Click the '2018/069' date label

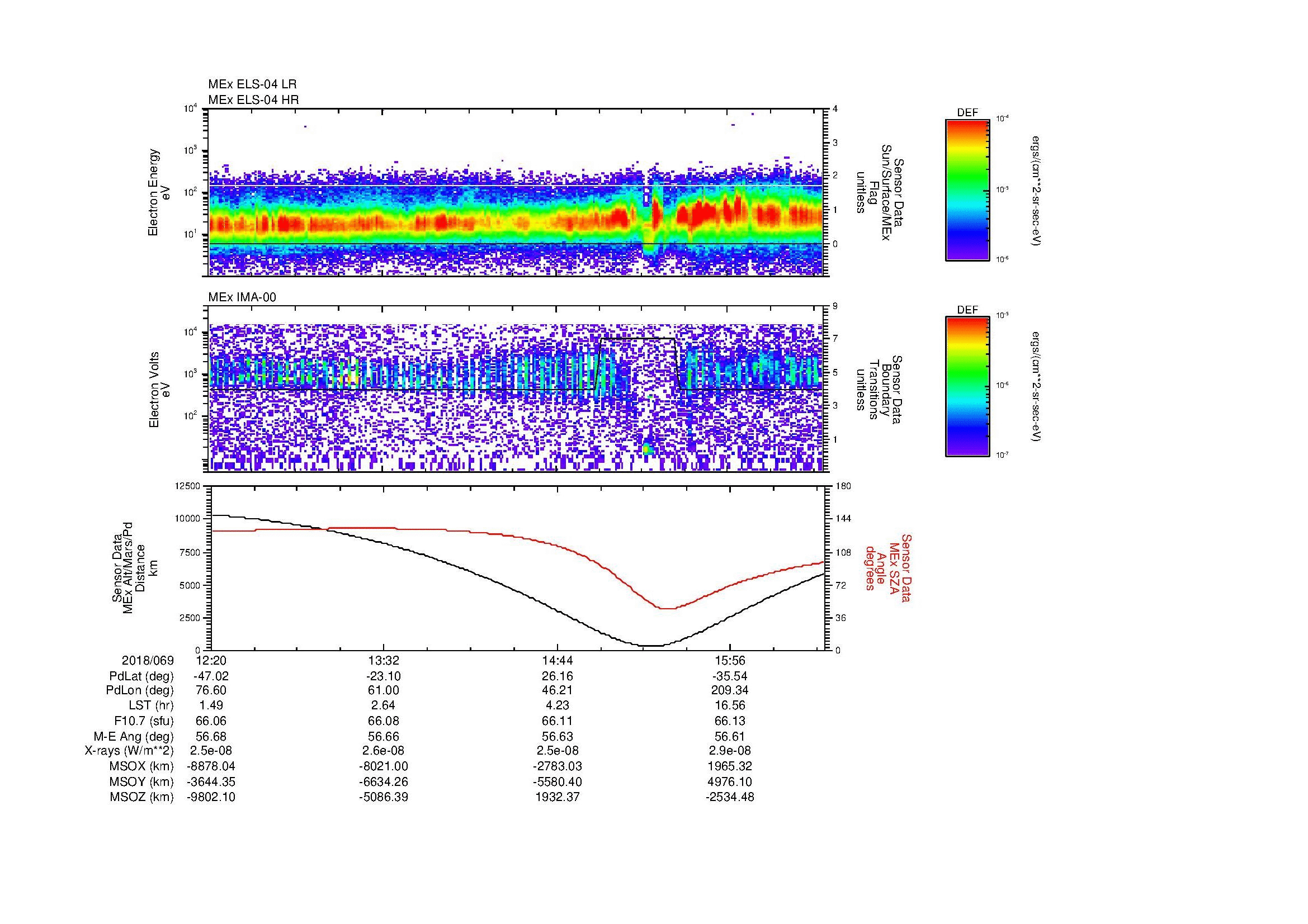tap(148, 661)
